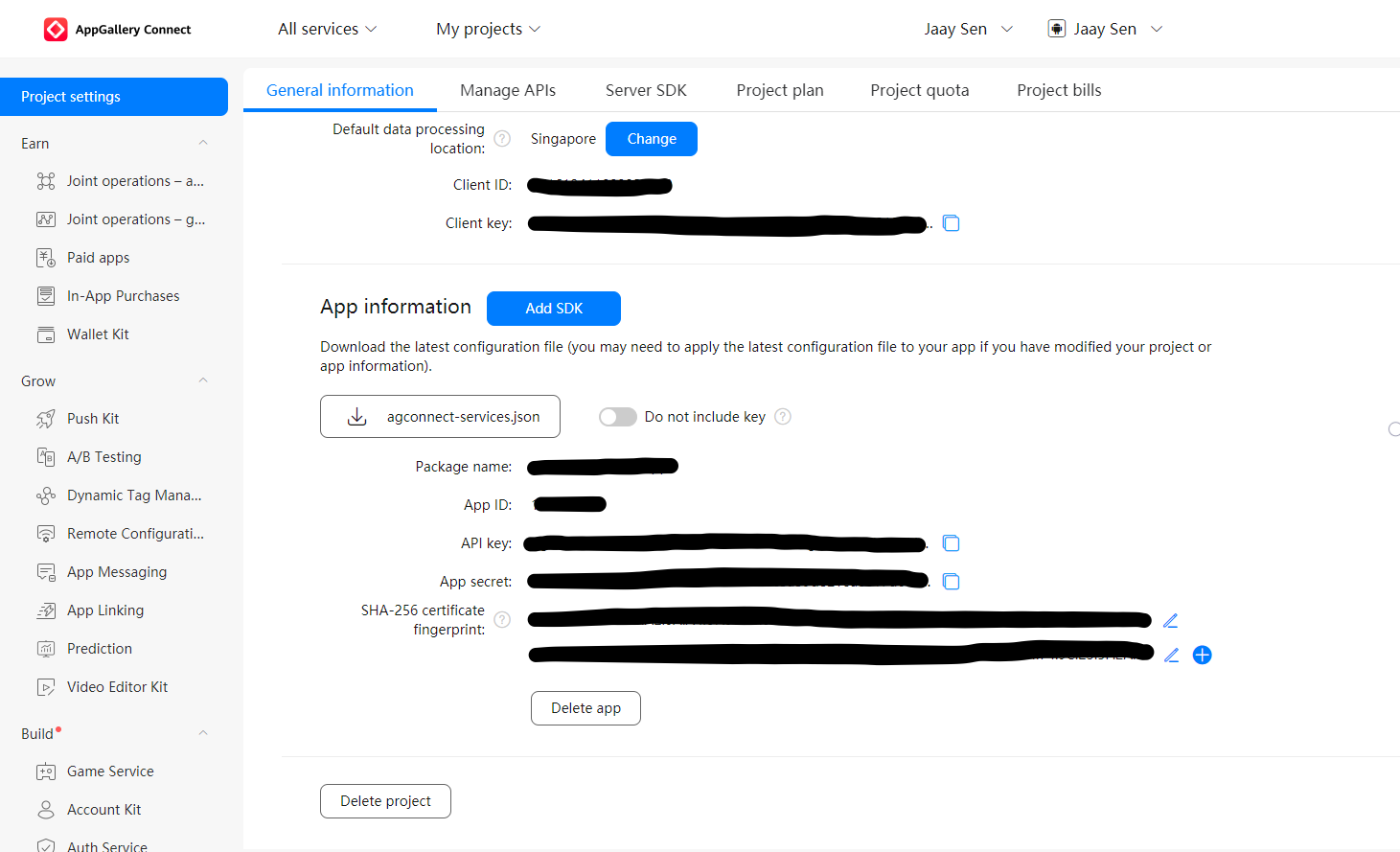Copy the API key
1400x852 pixels.
(951, 542)
